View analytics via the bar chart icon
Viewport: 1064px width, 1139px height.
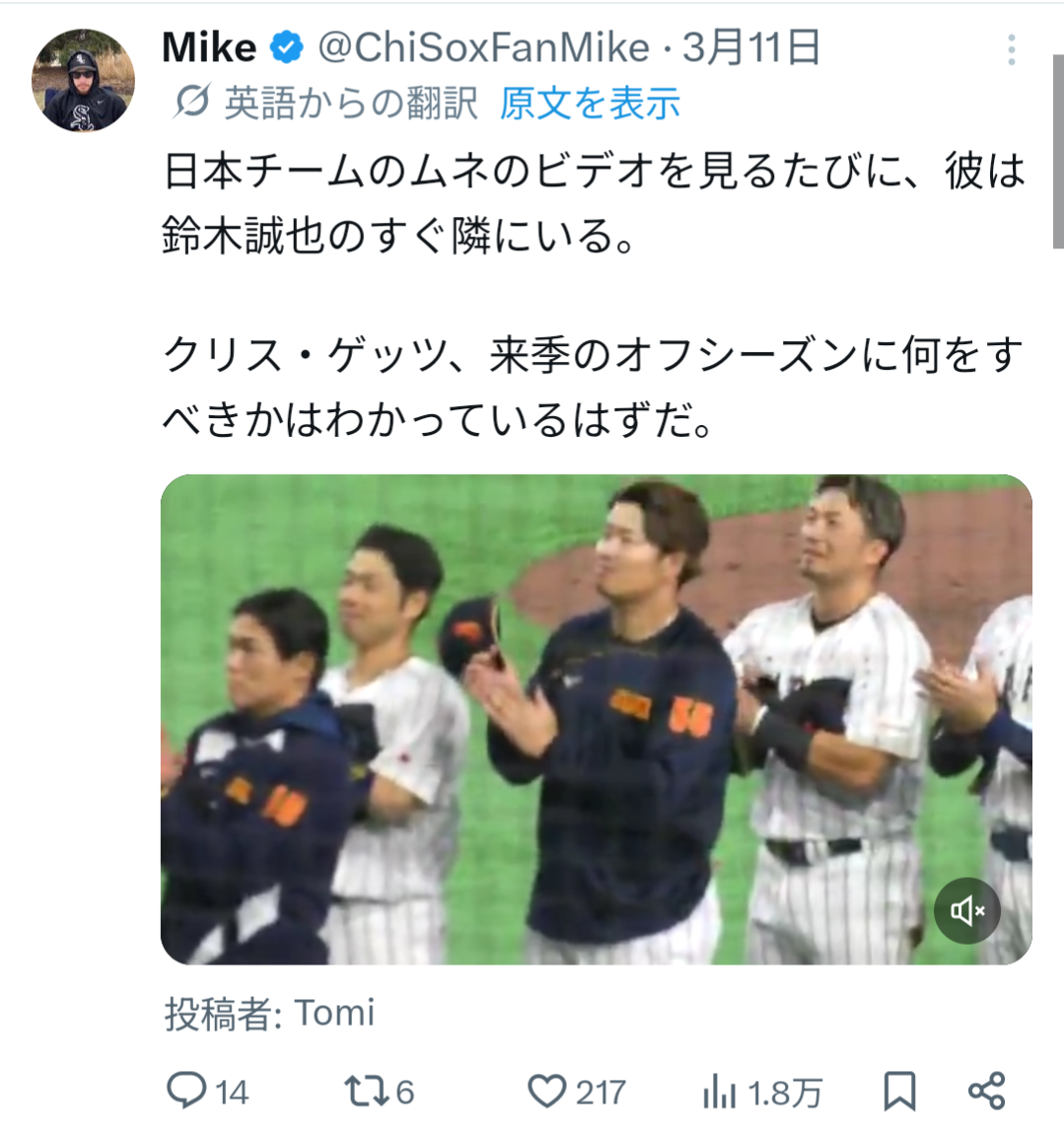719,1092
